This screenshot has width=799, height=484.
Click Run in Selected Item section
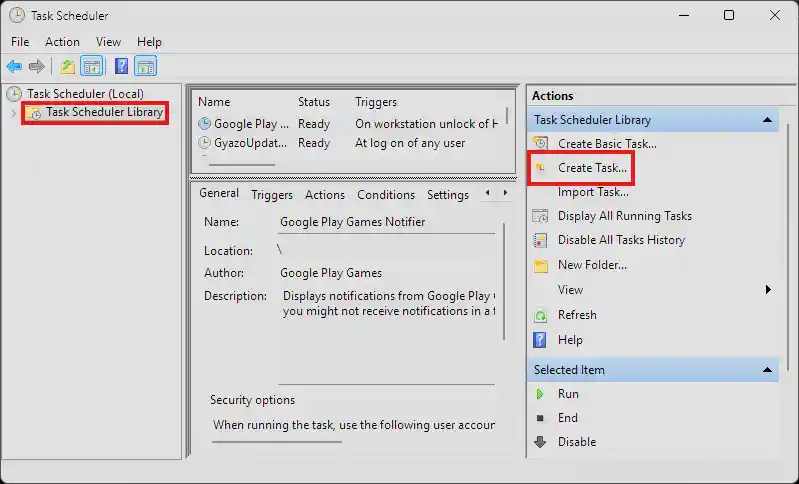point(568,394)
